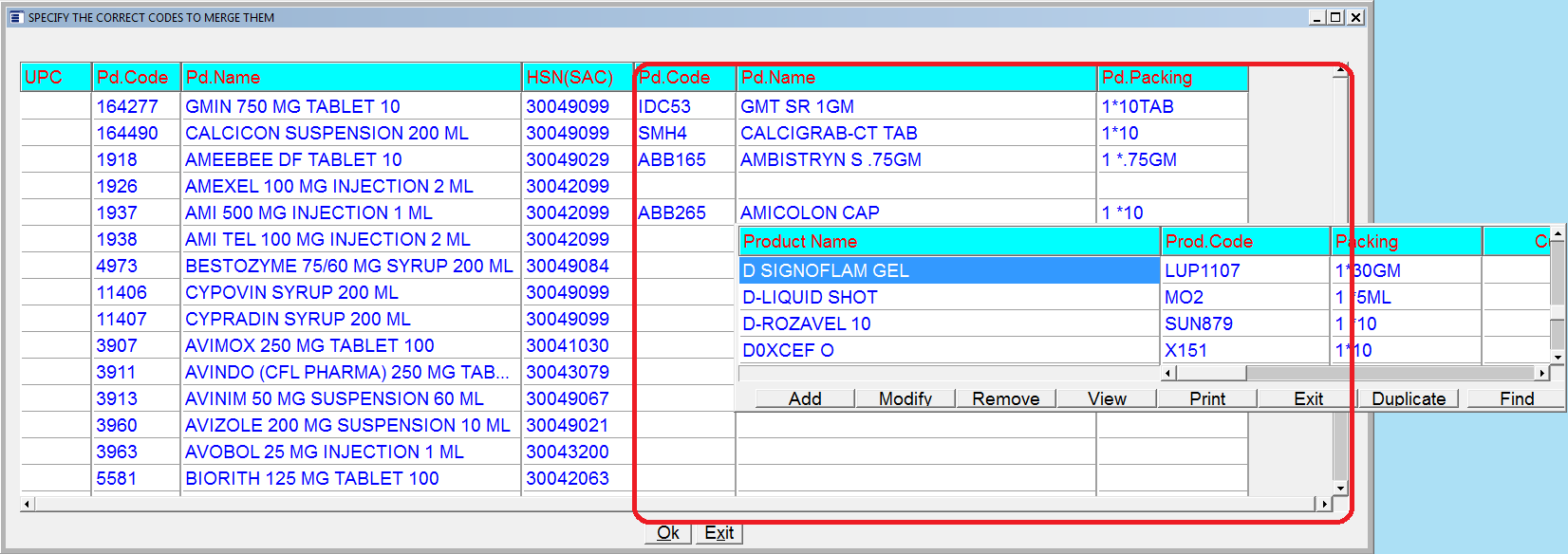
Task: Click the Print button
Action: [x=1207, y=398]
